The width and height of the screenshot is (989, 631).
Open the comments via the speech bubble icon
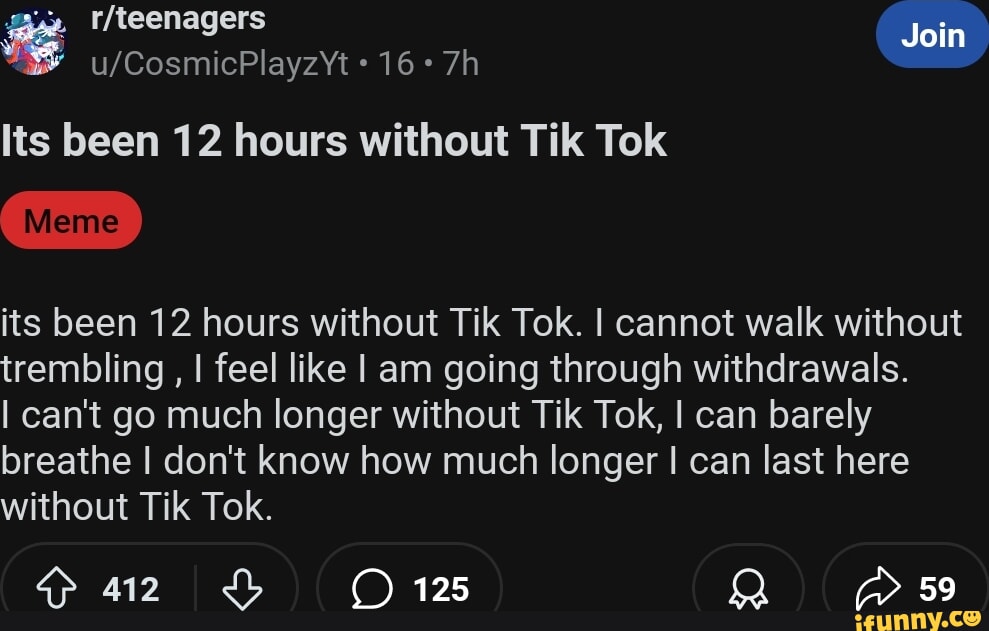pyautogui.click(x=373, y=589)
